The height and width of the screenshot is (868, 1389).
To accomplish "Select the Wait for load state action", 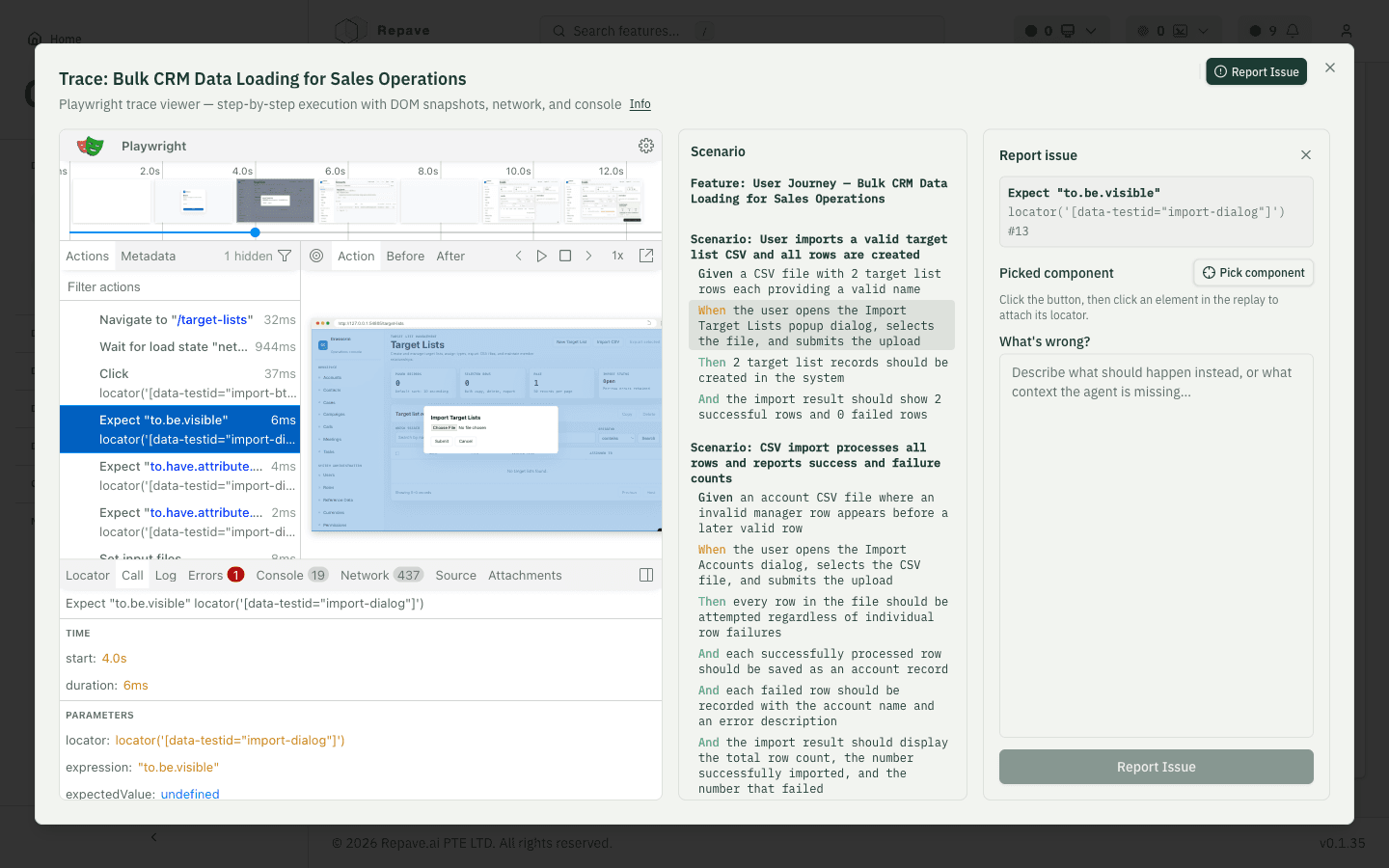I will pyautogui.click(x=180, y=346).
